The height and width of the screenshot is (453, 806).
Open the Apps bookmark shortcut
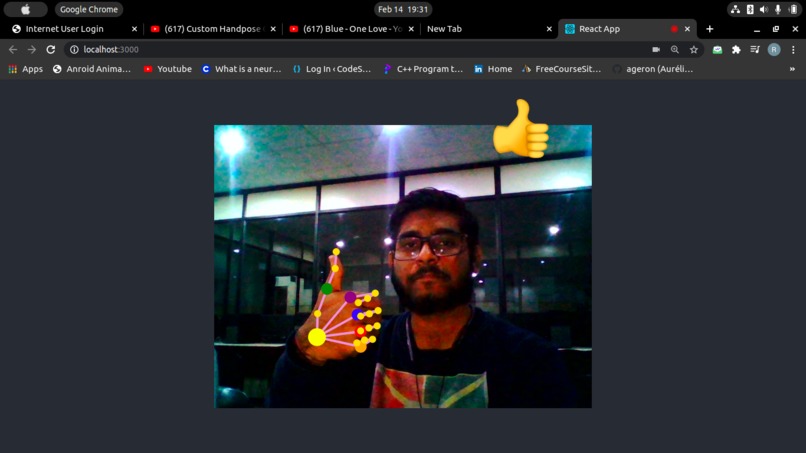click(26, 69)
